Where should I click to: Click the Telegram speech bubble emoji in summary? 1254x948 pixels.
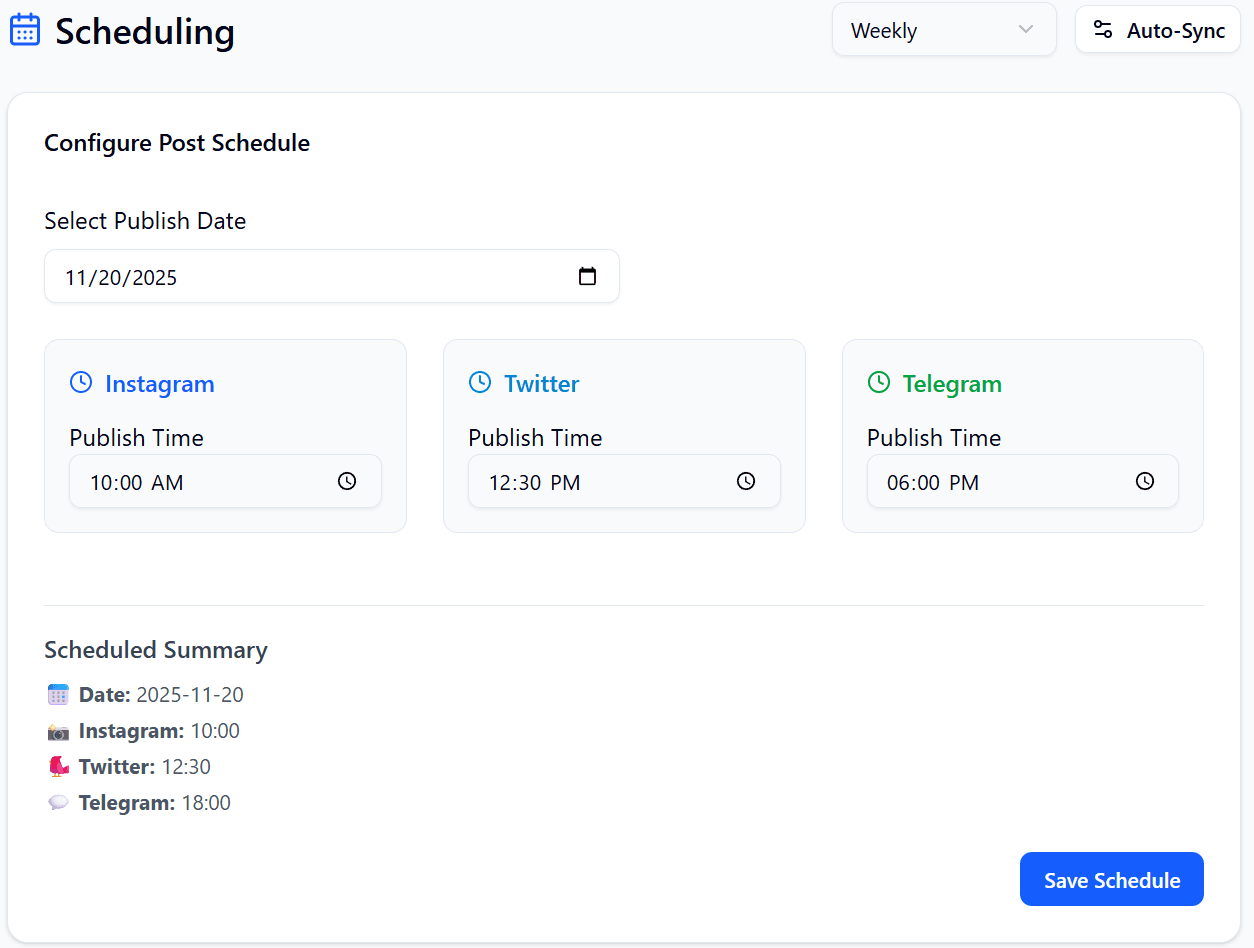pyautogui.click(x=58, y=803)
